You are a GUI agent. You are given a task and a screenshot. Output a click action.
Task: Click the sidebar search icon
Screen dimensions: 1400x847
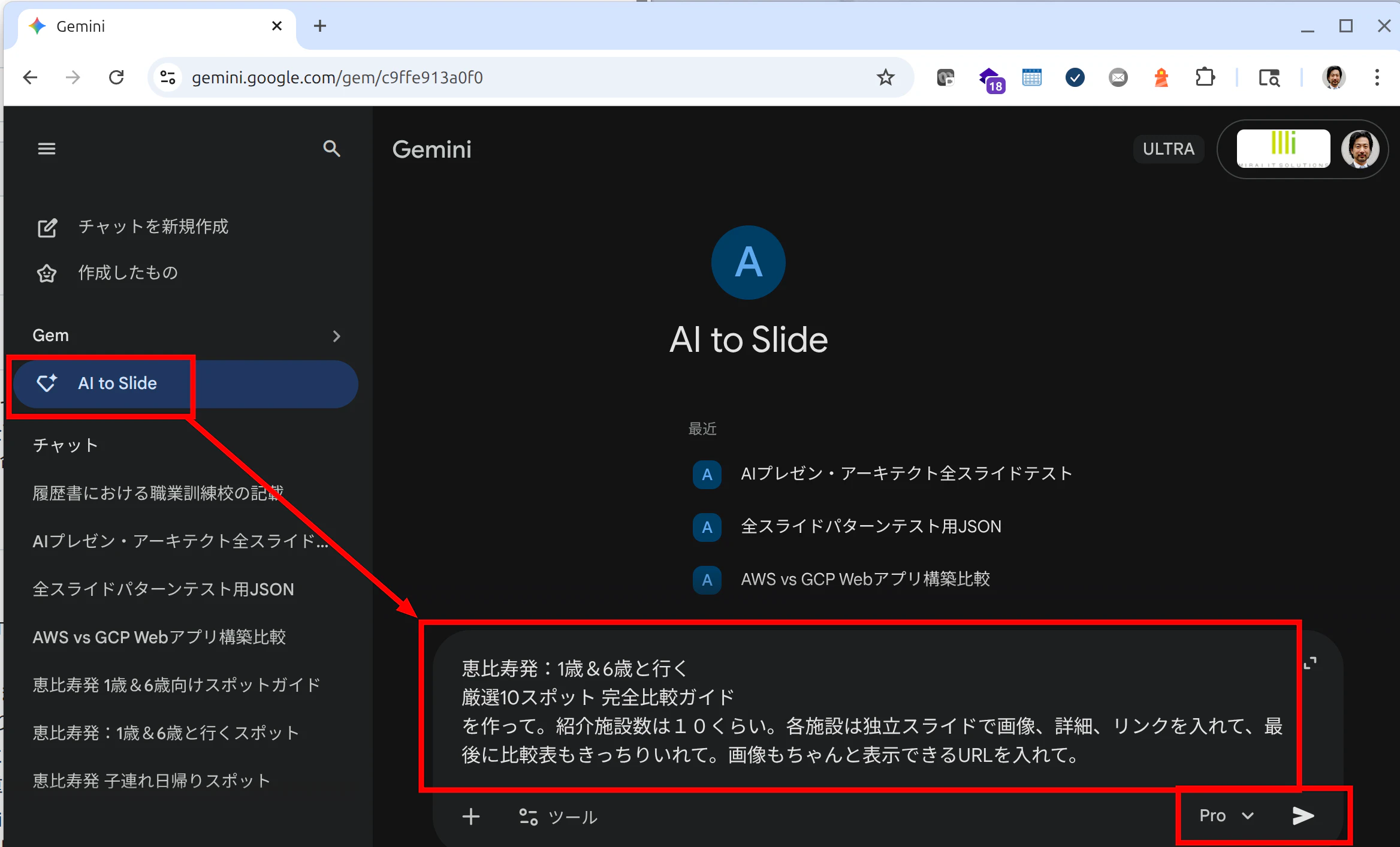point(331,149)
